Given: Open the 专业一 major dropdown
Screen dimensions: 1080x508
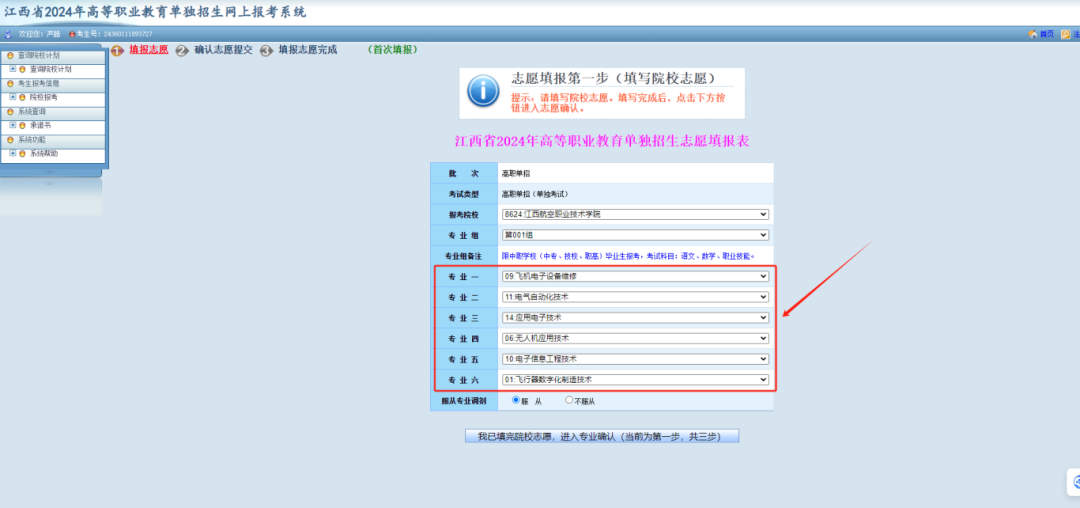Looking at the screenshot, I should [635, 276].
